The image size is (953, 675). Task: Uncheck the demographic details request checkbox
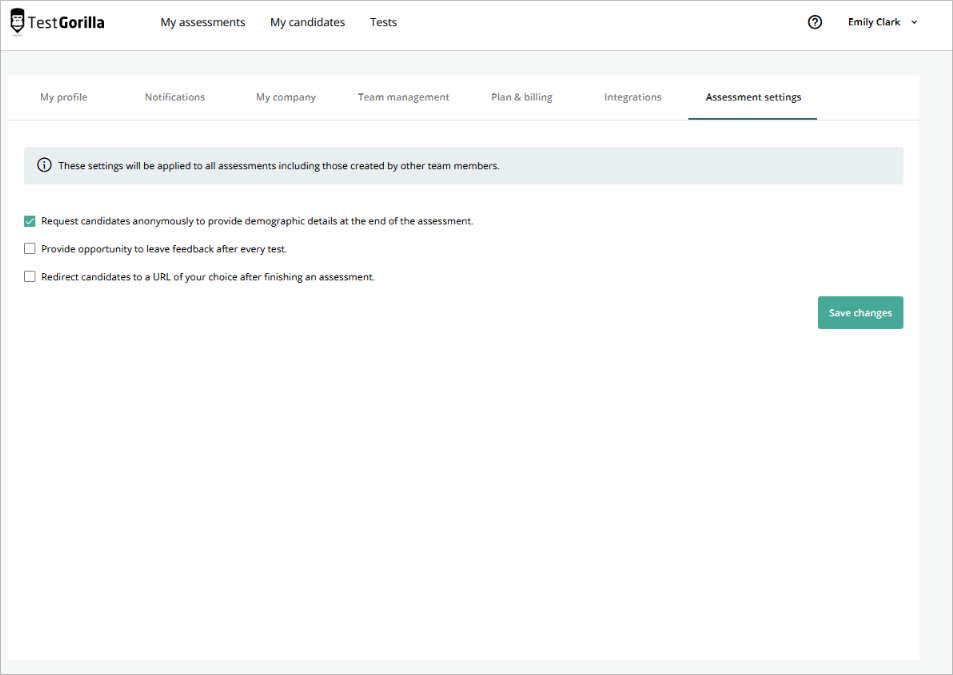tap(30, 221)
